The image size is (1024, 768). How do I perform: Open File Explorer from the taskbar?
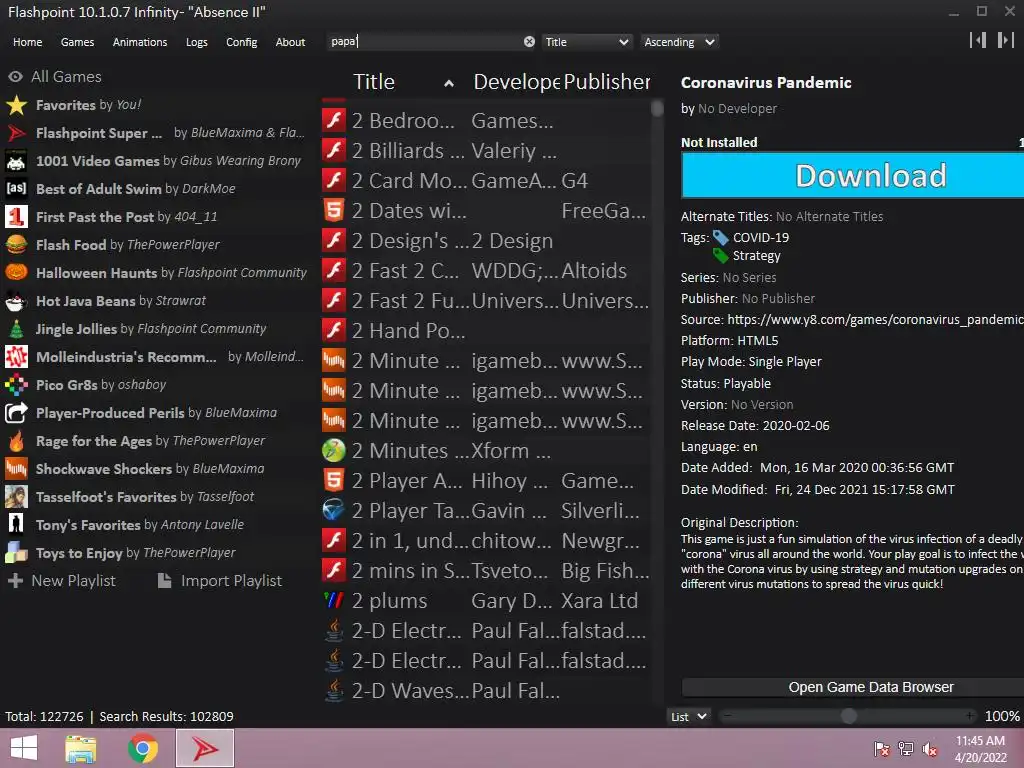[x=81, y=748]
